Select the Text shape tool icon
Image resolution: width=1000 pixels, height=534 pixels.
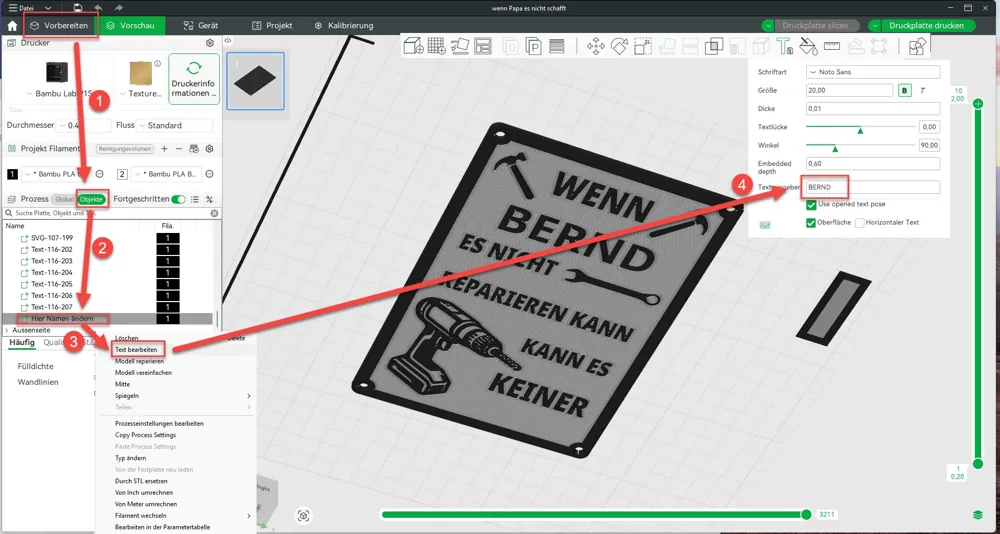click(784, 46)
